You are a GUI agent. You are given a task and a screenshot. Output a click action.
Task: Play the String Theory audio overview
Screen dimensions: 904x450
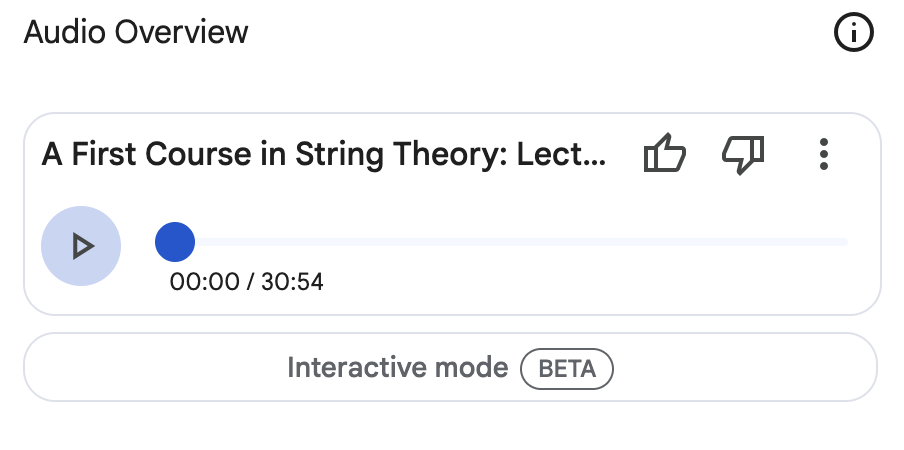pos(81,246)
